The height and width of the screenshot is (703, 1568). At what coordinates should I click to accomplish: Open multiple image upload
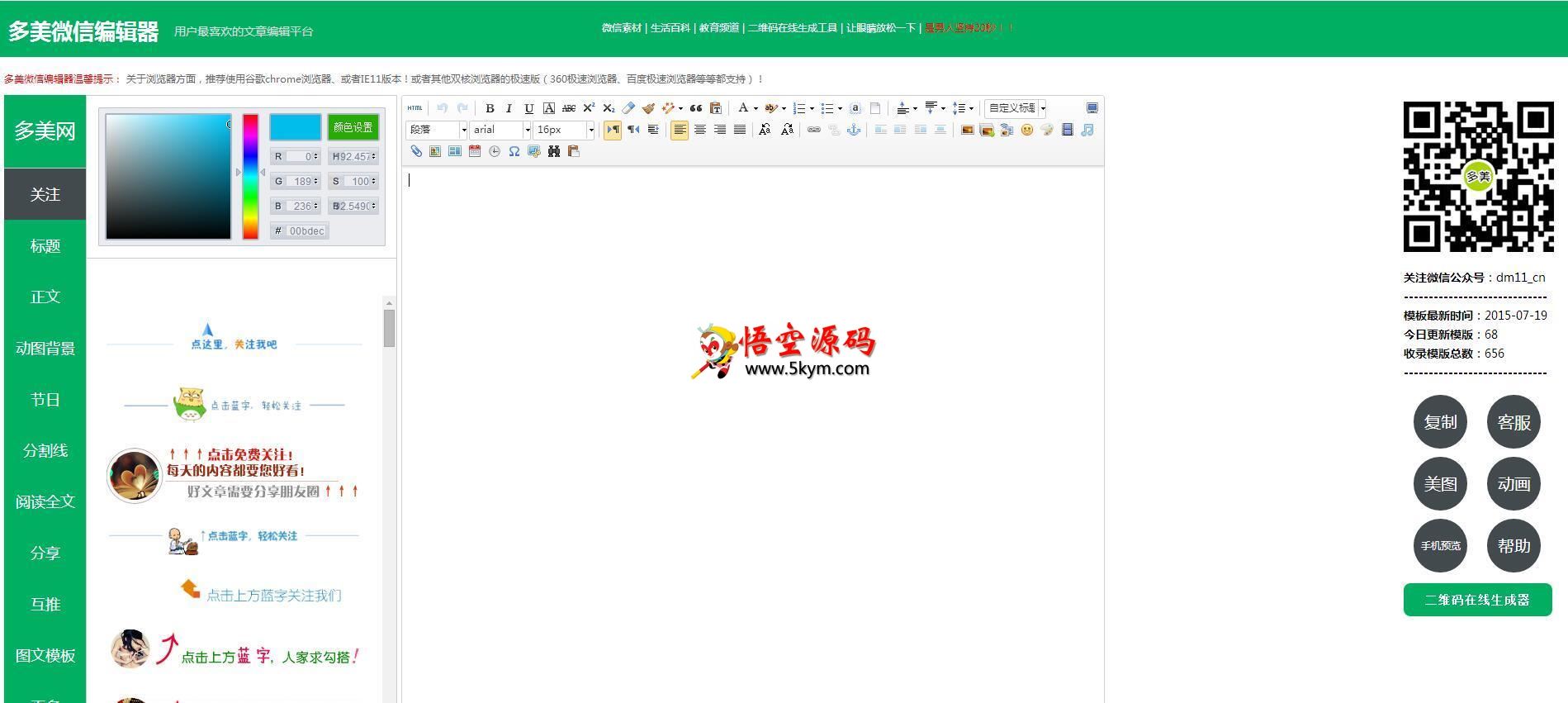987,130
